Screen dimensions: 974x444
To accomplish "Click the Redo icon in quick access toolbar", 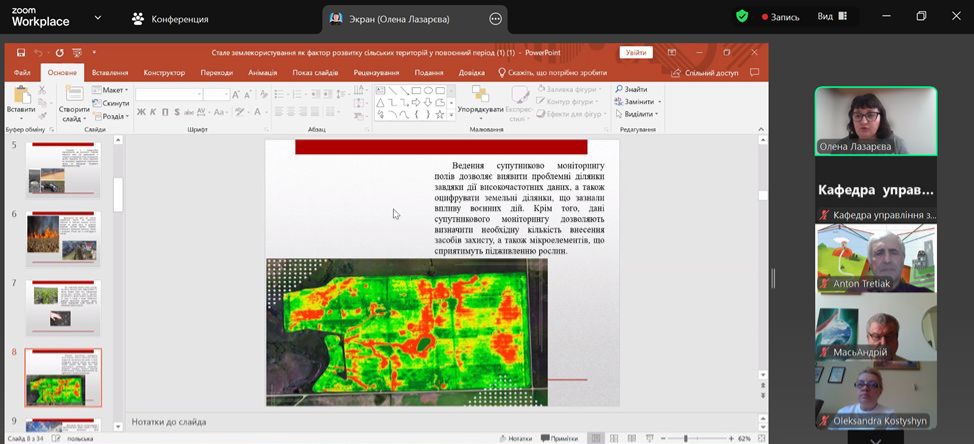I will click(x=59, y=53).
